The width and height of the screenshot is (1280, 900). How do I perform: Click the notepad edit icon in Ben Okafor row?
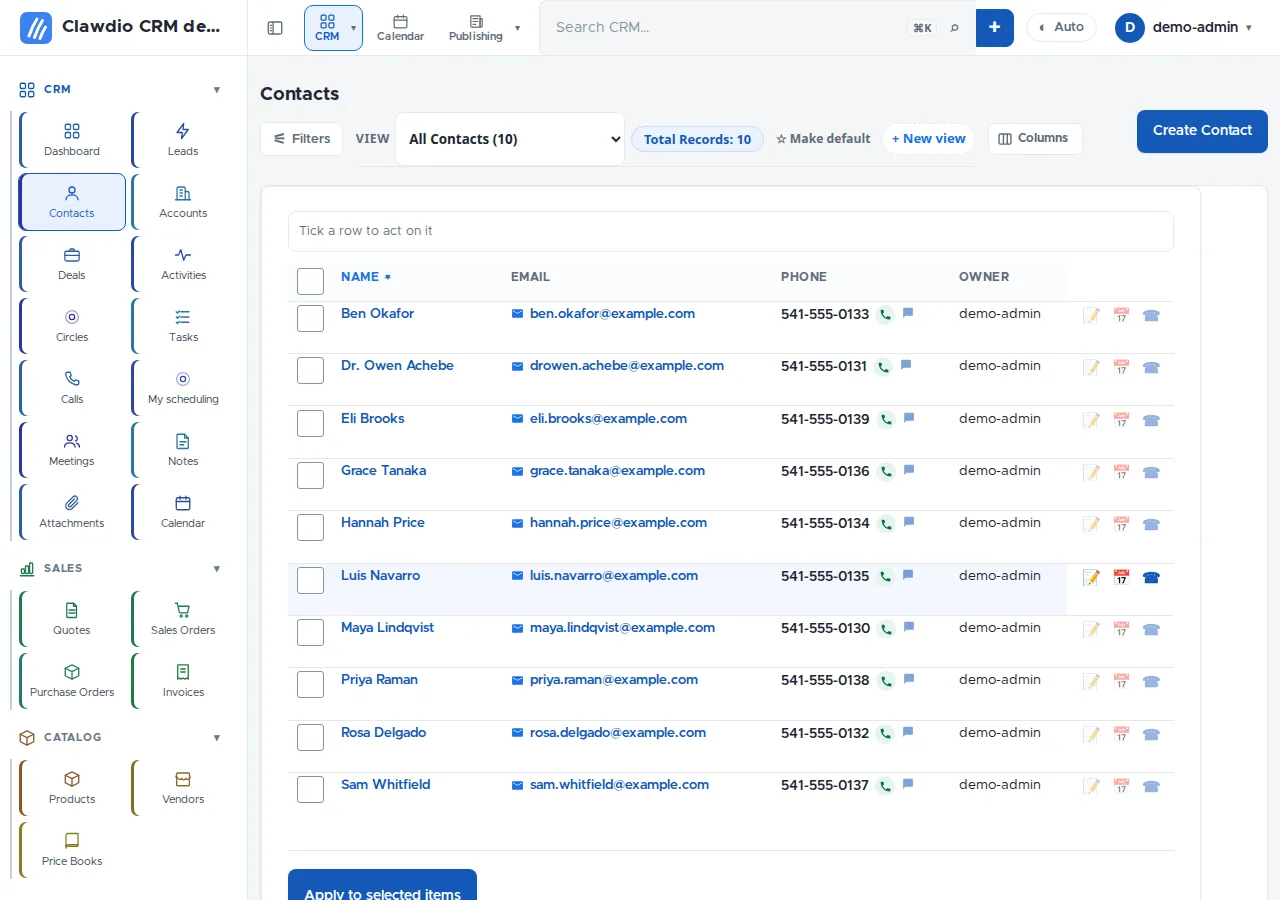1091,315
